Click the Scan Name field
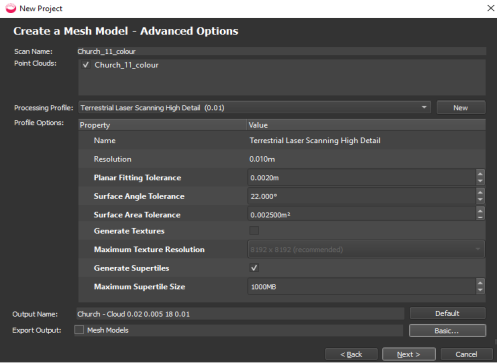The image size is (497, 363). coord(282,51)
